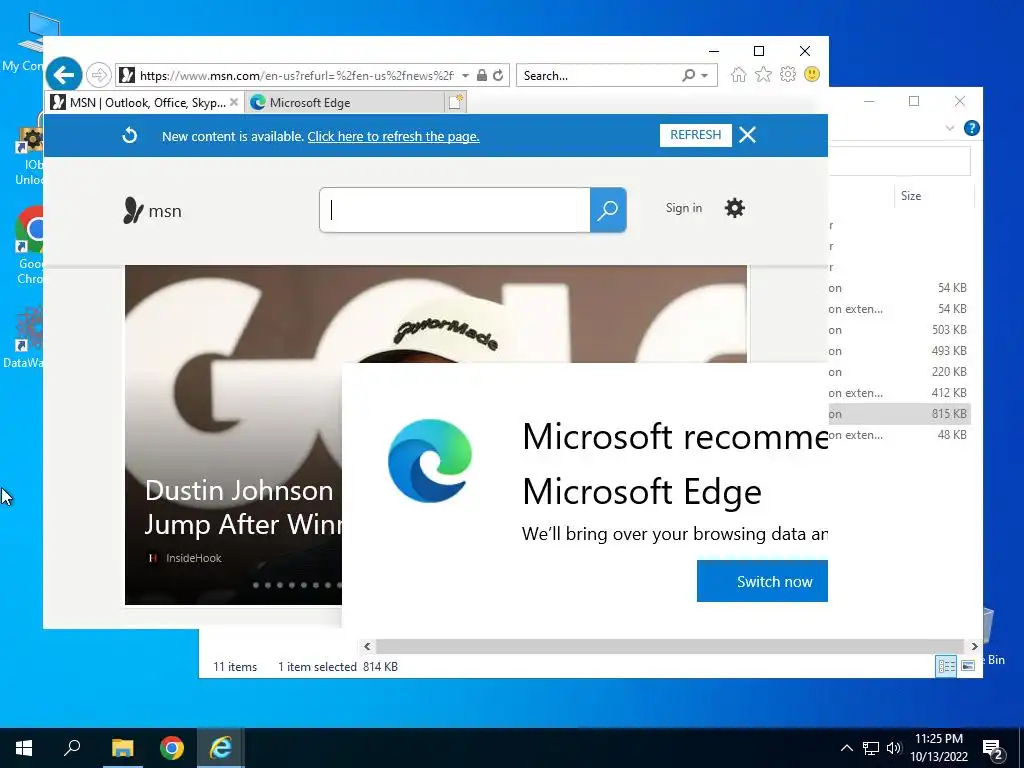
Task: Click the Microsoft Edge logo in popup
Action: pos(430,461)
